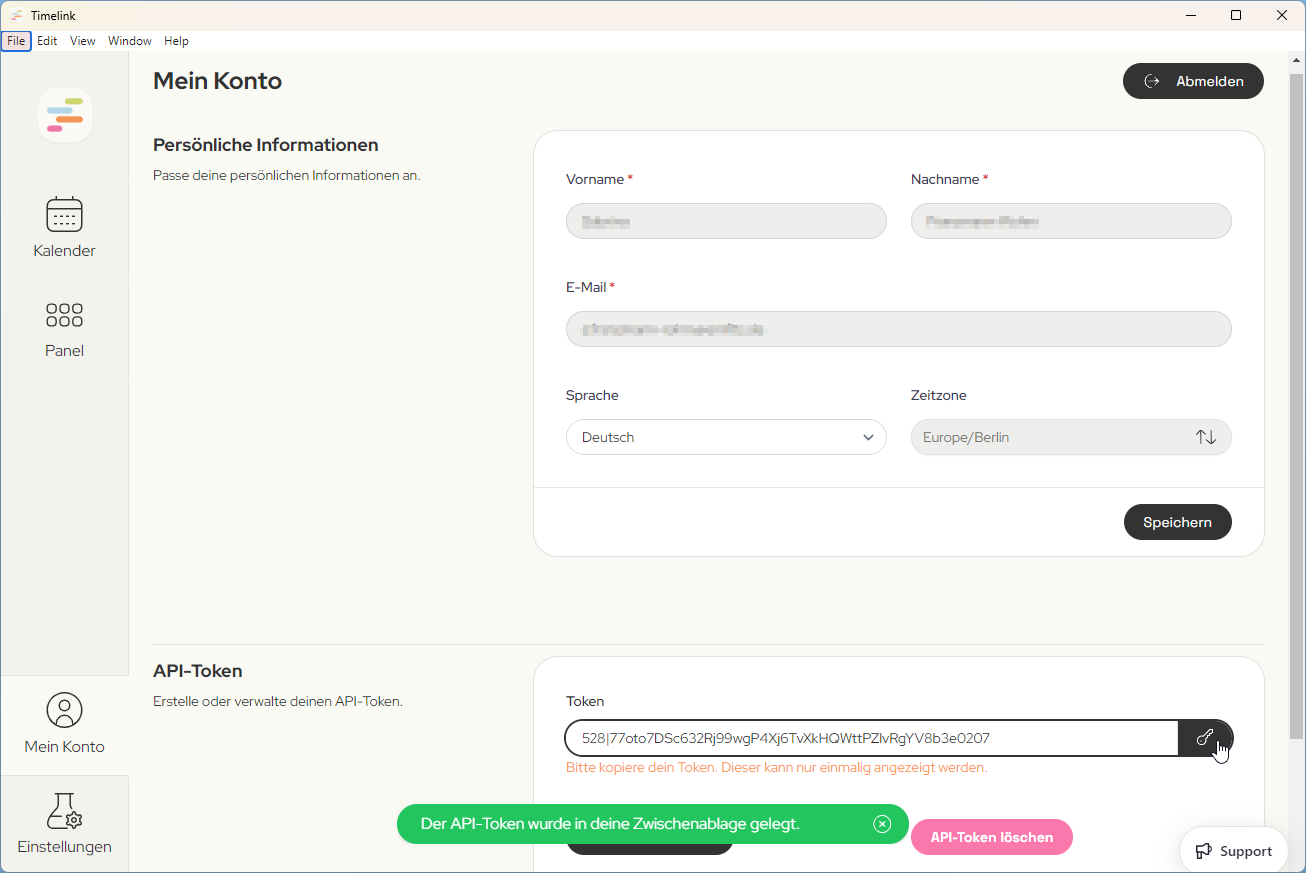Click the Persönliche Informationen heading
1306x873 pixels.
point(266,145)
